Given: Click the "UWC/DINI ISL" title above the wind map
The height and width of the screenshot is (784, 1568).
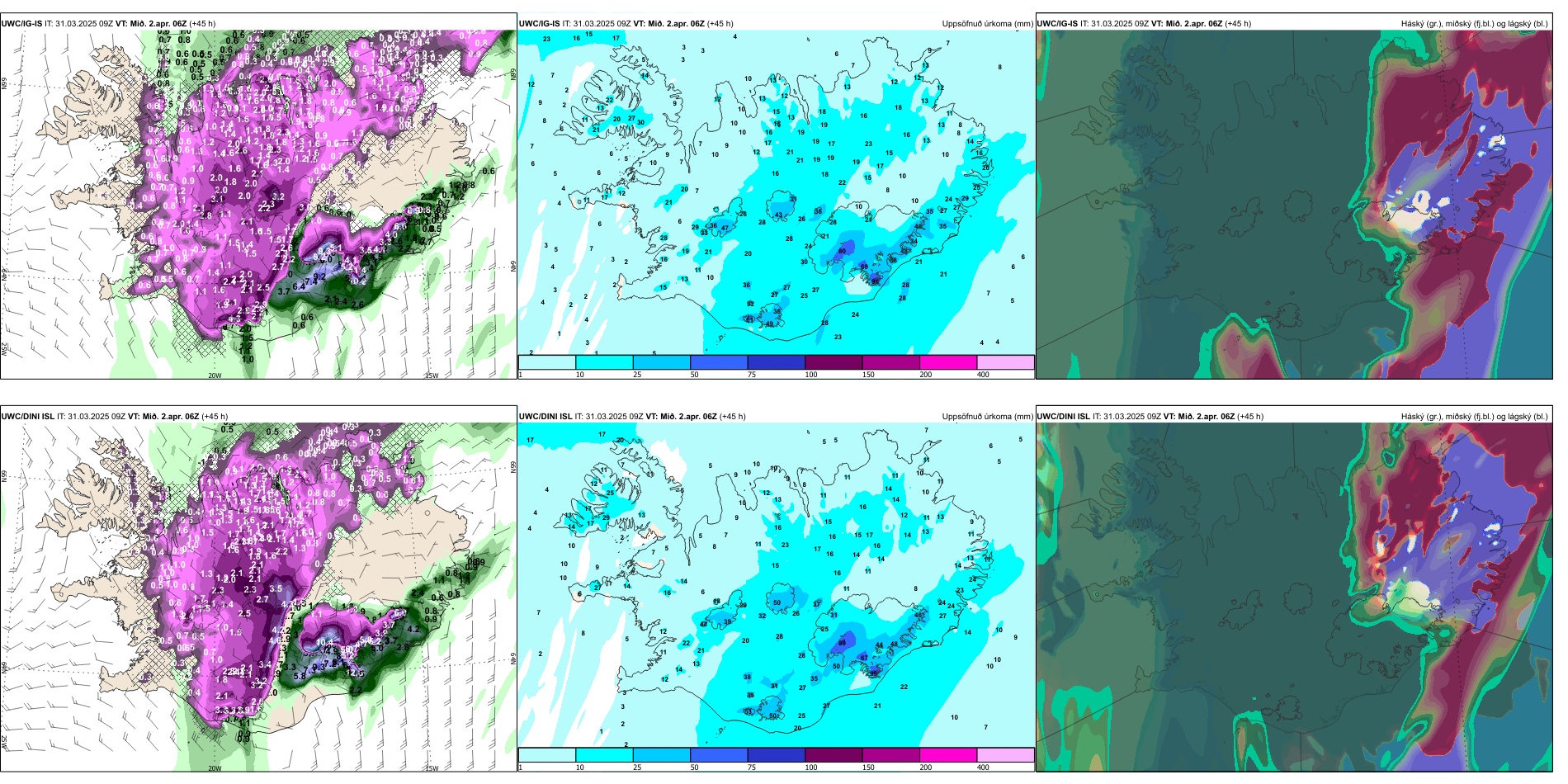Looking at the screenshot, I should click(x=27, y=417).
